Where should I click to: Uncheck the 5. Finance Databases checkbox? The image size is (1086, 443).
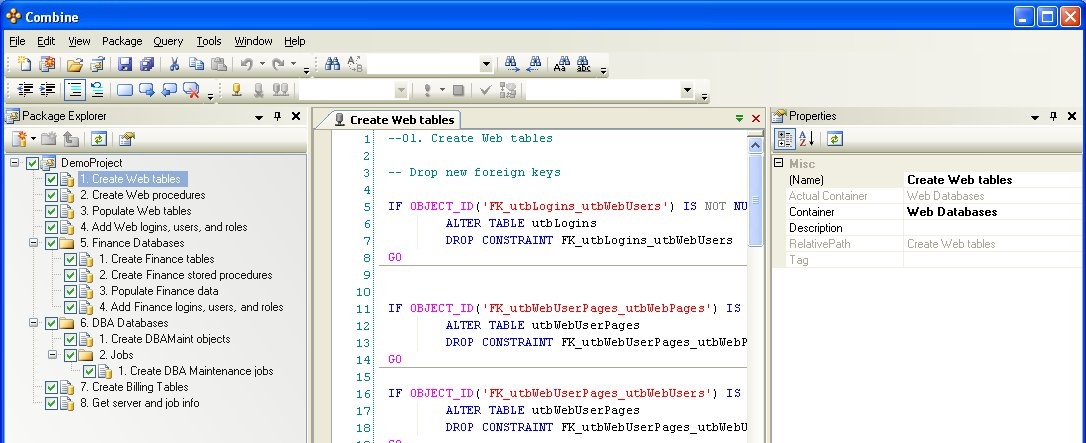point(51,243)
